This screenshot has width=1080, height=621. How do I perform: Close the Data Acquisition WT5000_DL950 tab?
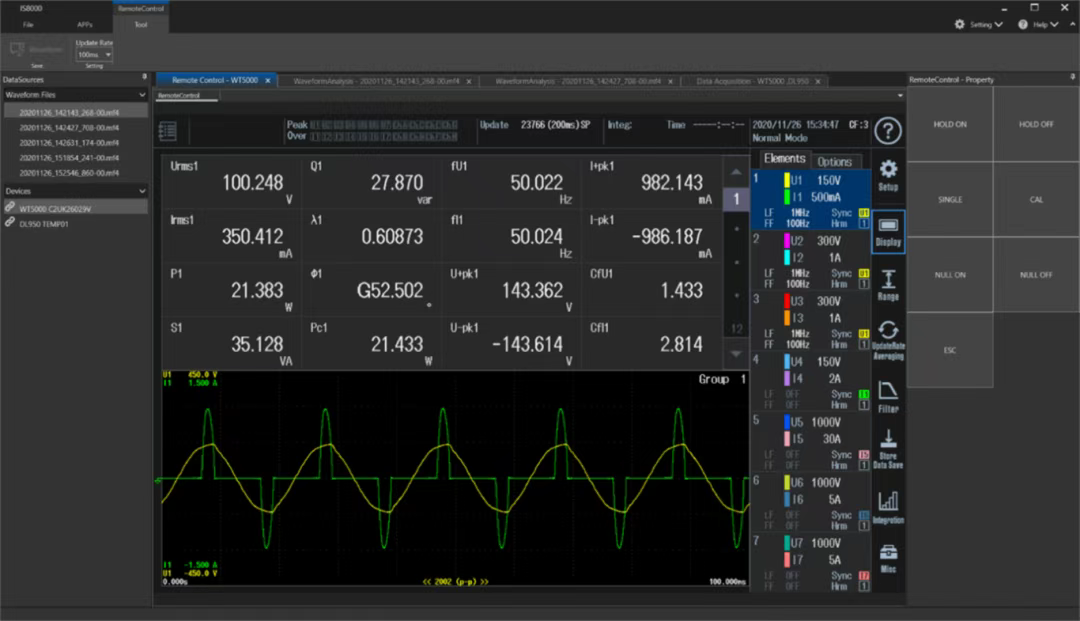(818, 81)
